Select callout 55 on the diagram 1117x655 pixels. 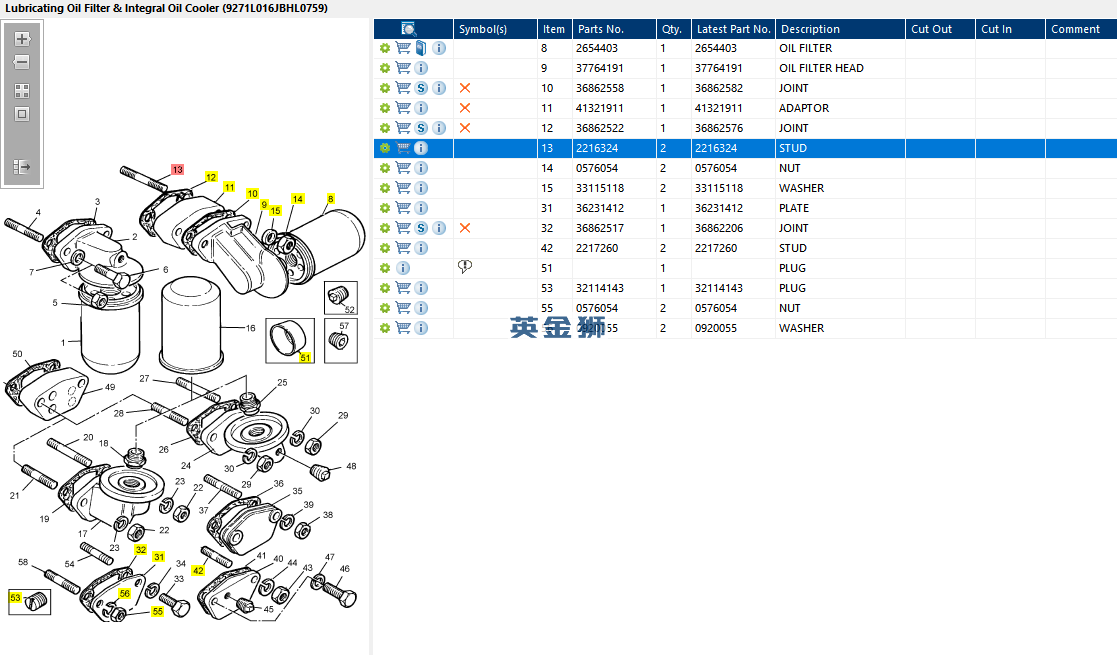[157, 612]
